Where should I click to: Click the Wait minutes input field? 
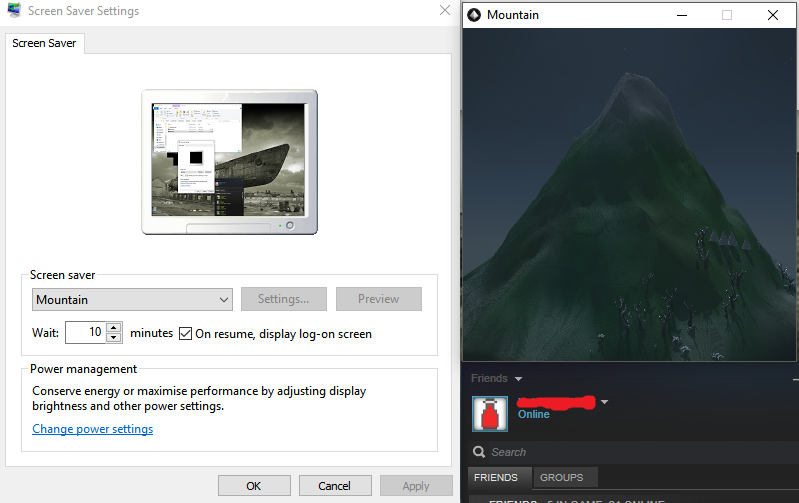(85, 333)
